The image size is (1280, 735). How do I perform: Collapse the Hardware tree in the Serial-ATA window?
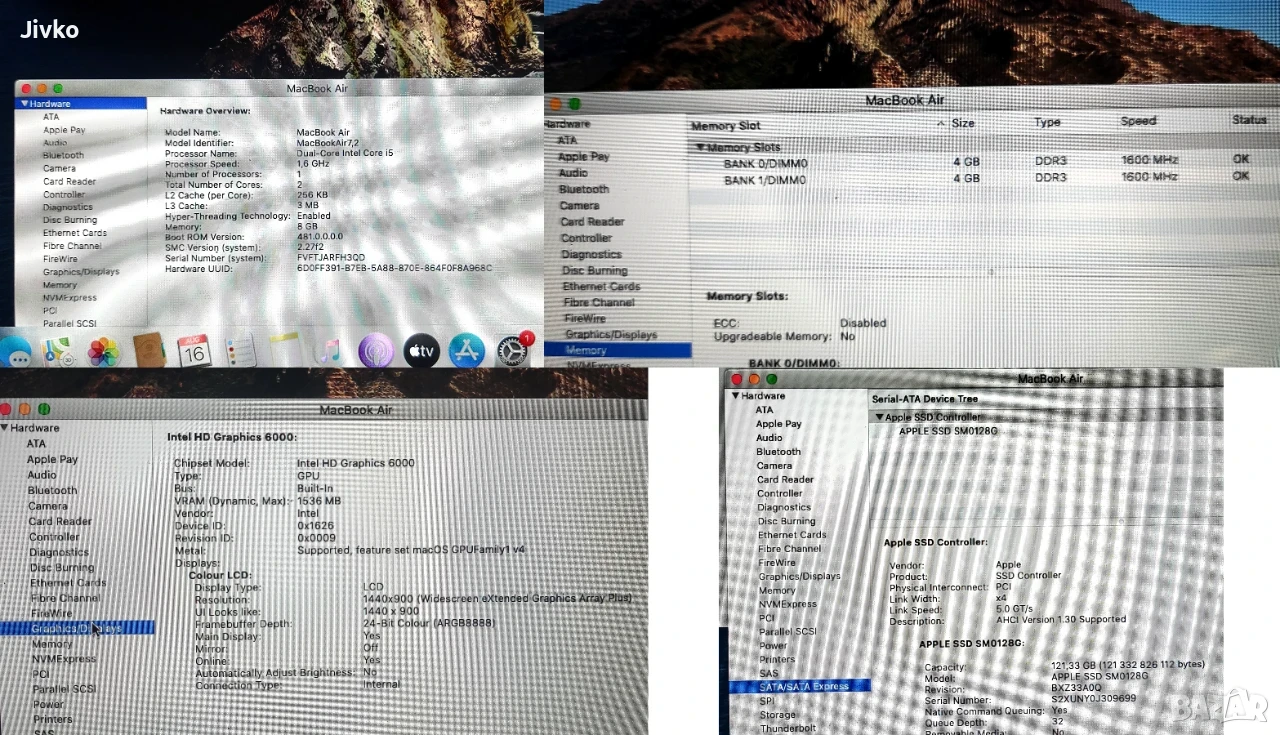pyautogui.click(x=736, y=396)
